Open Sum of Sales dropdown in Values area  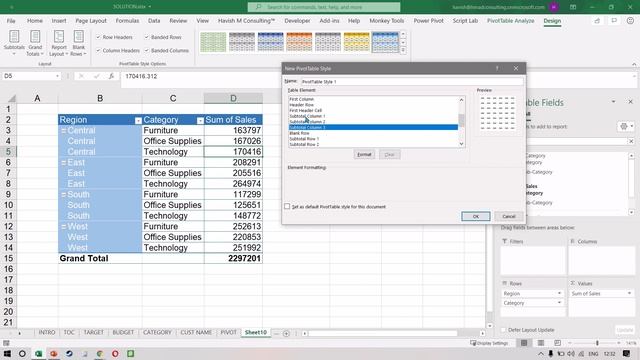click(x=629, y=293)
